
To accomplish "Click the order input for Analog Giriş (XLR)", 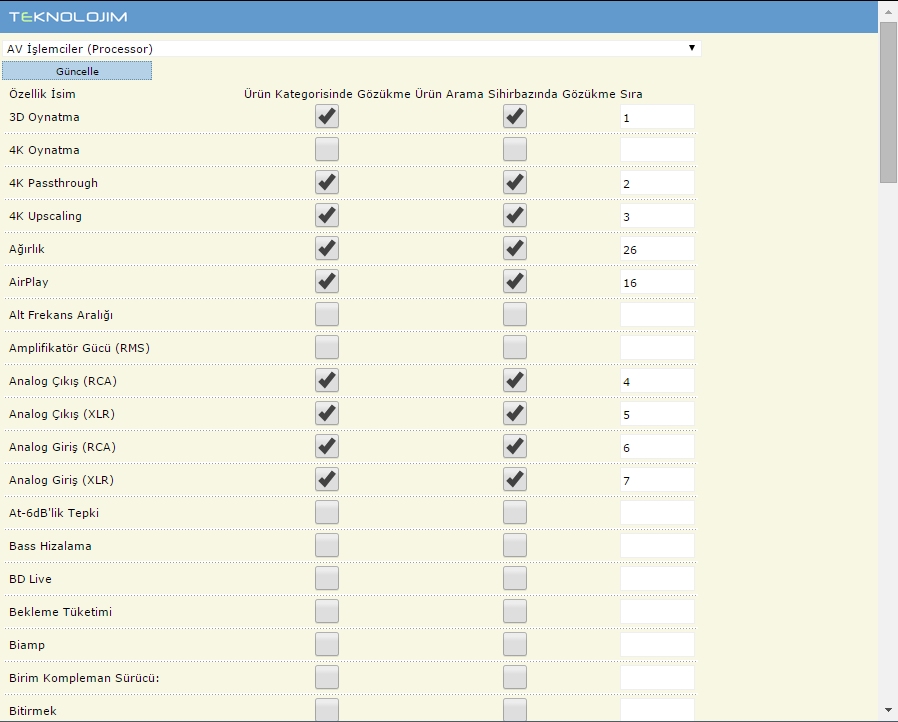I will pos(657,480).
